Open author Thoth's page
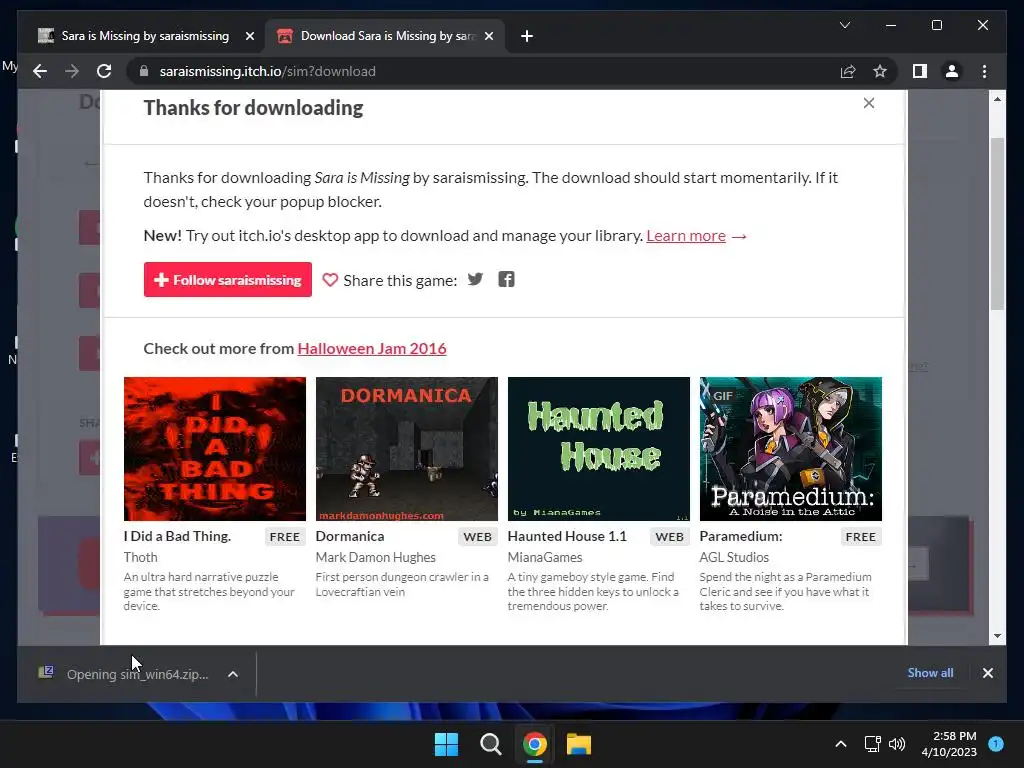 click(140, 557)
